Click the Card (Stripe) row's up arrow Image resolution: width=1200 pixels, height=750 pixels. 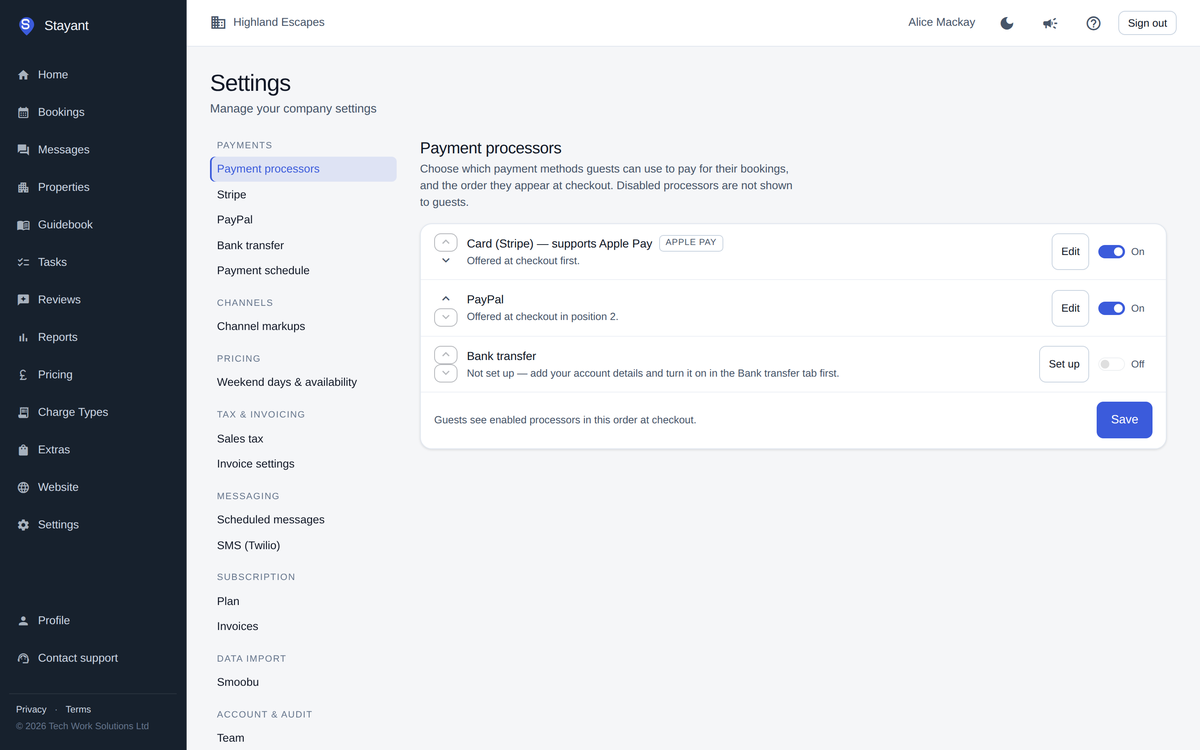(x=446, y=243)
